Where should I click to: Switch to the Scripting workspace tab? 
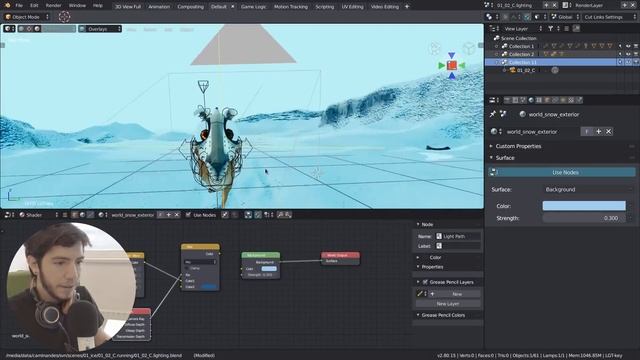[x=324, y=7]
